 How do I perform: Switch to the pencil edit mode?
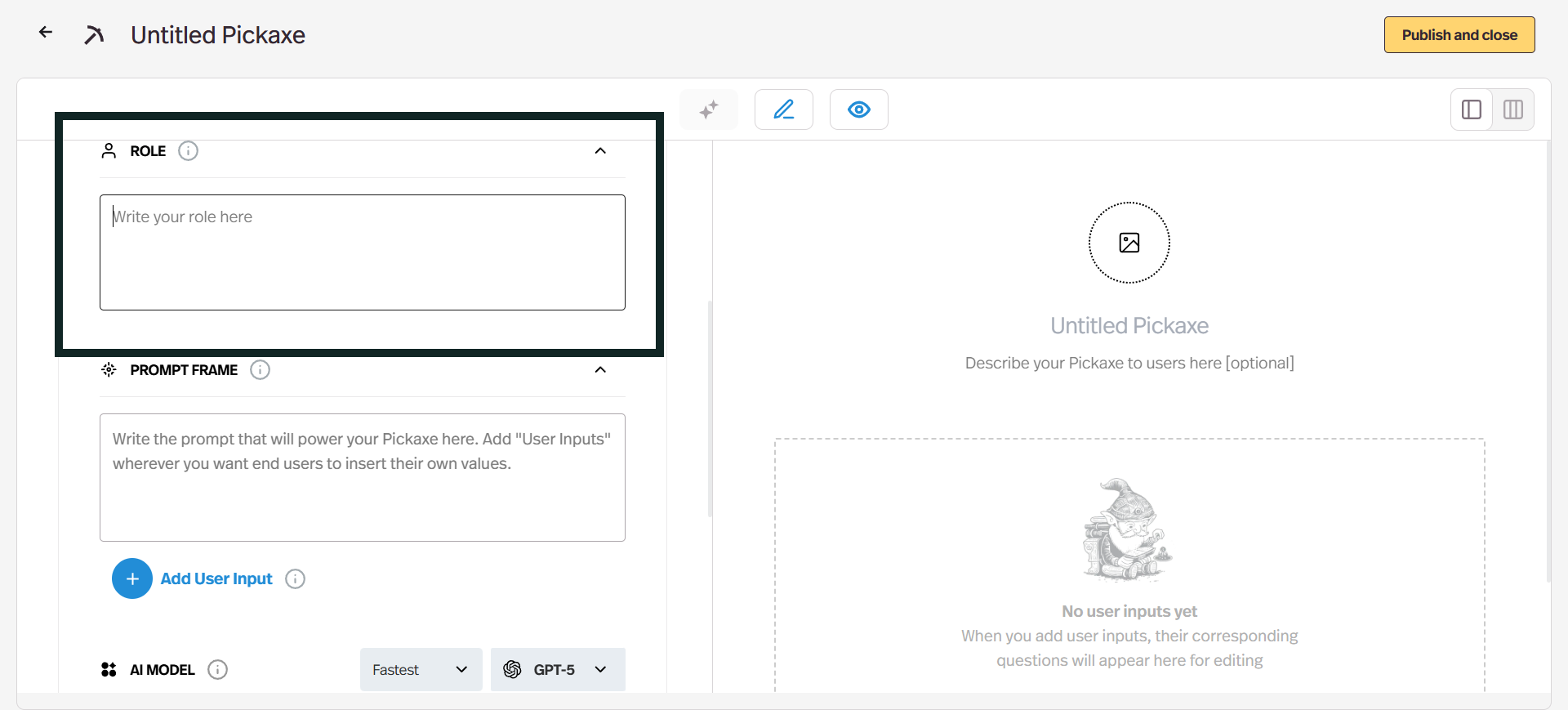[x=783, y=109]
